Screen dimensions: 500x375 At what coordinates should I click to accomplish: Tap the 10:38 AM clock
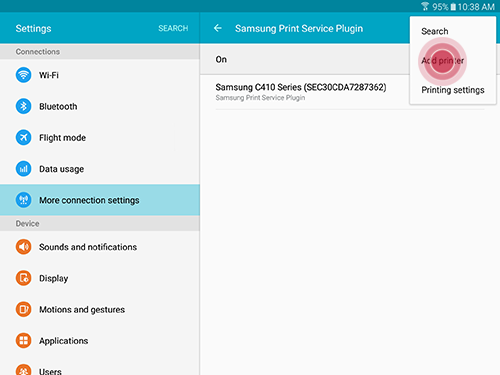[x=476, y=7]
